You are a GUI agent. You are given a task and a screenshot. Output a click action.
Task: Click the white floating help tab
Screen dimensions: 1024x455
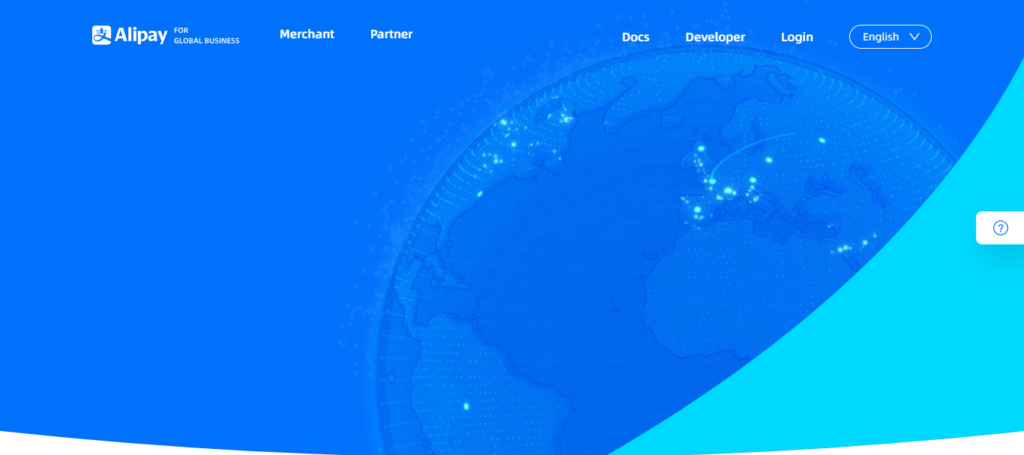point(999,228)
